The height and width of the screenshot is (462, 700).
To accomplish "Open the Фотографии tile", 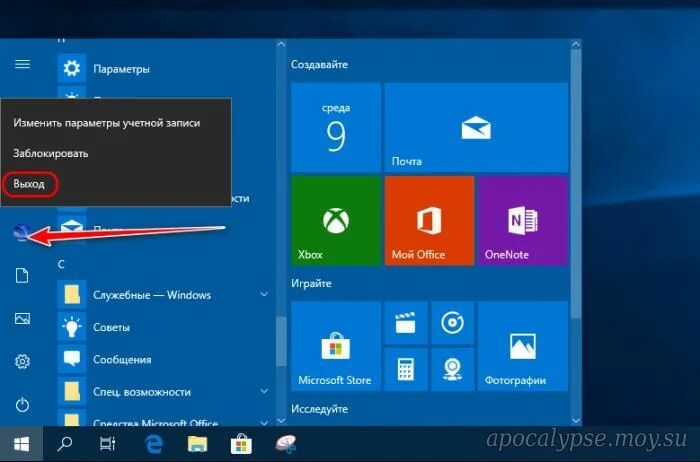I will [x=523, y=346].
